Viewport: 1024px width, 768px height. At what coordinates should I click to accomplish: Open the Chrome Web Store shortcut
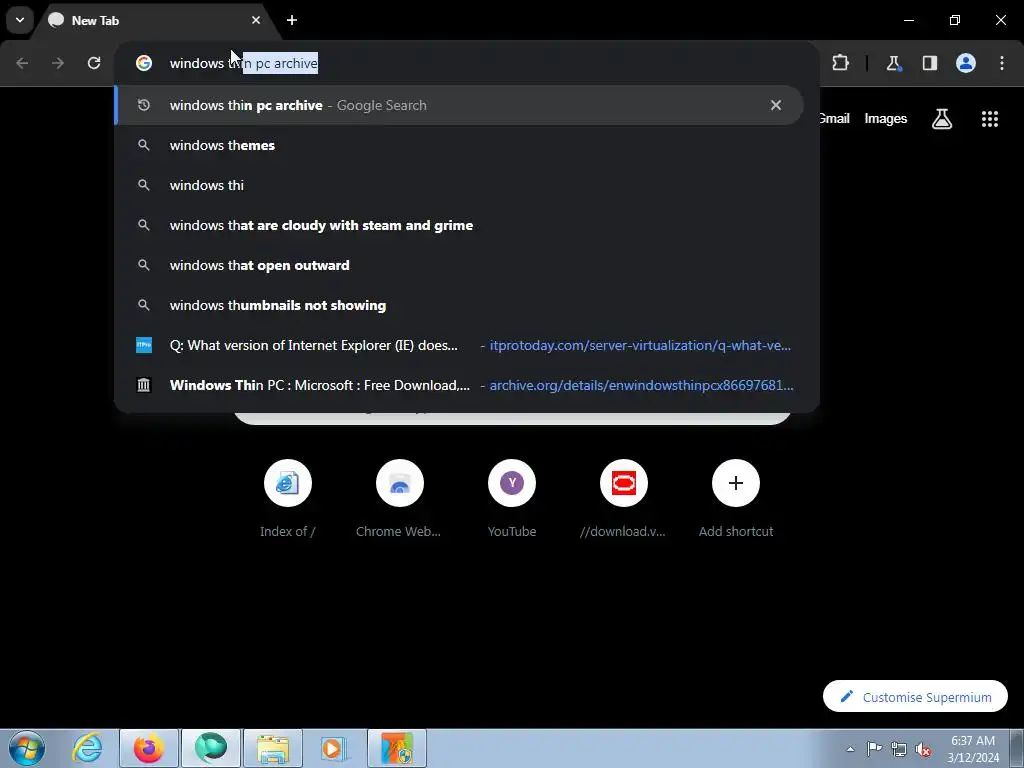pos(399,500)
